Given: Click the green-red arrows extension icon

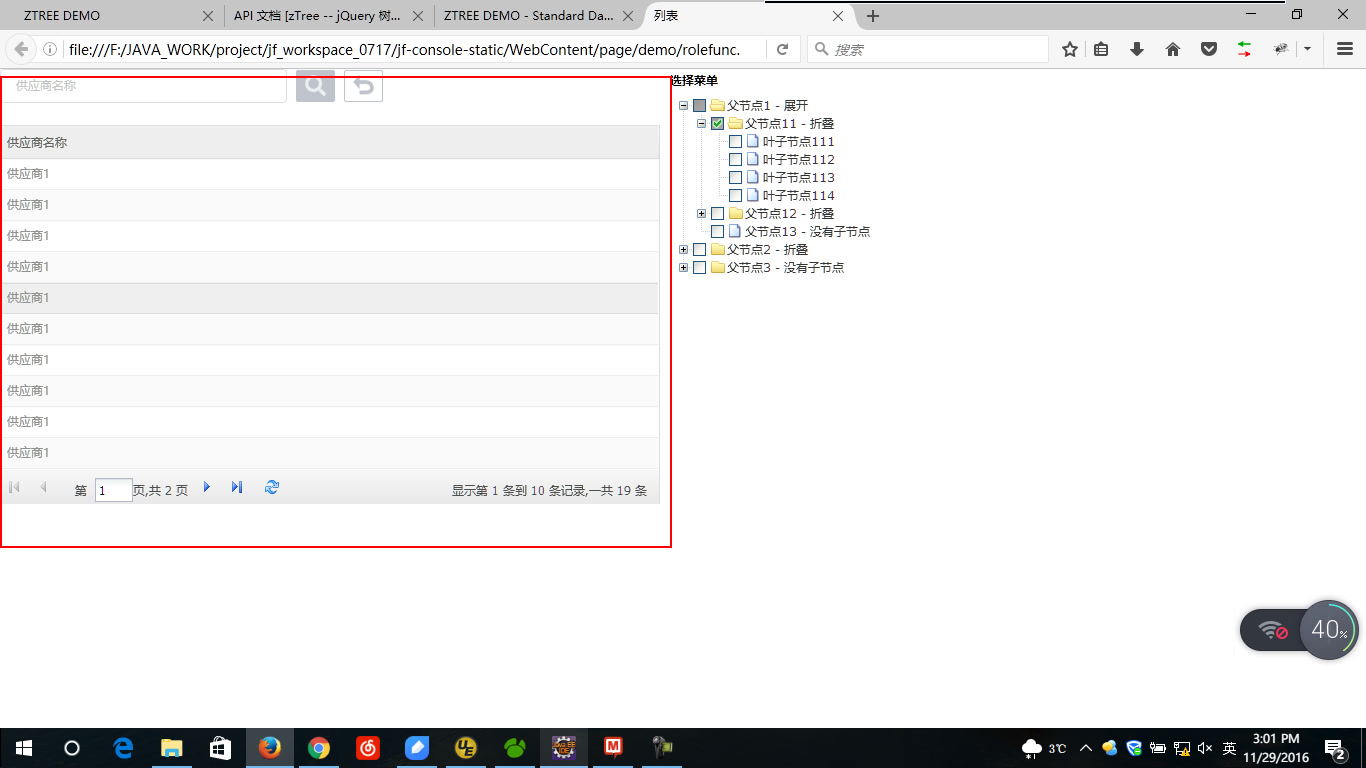Looking at the screenshot, I should [x=1244, y=49].
